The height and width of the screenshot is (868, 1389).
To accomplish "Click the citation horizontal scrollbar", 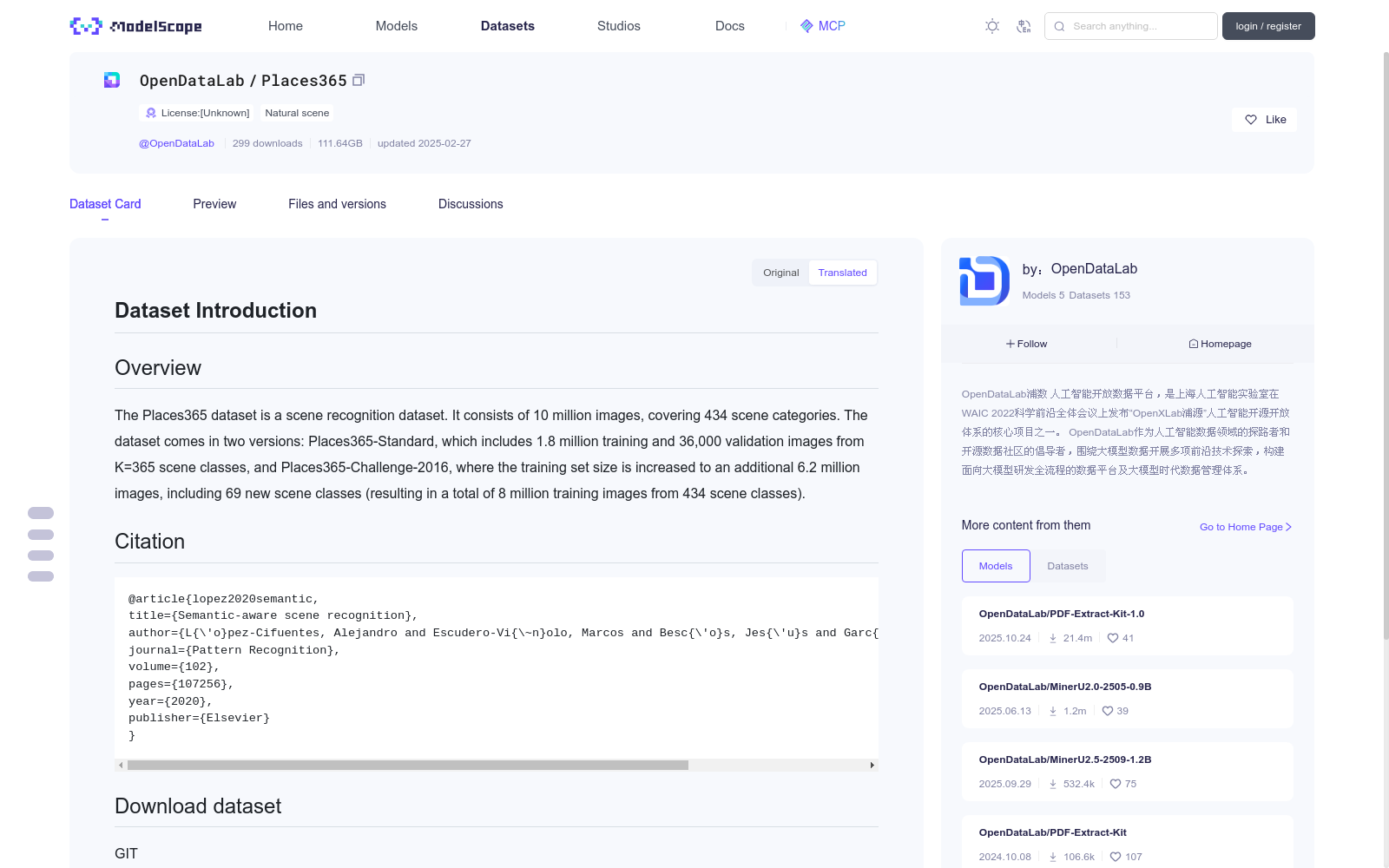I will click(408, 766).
